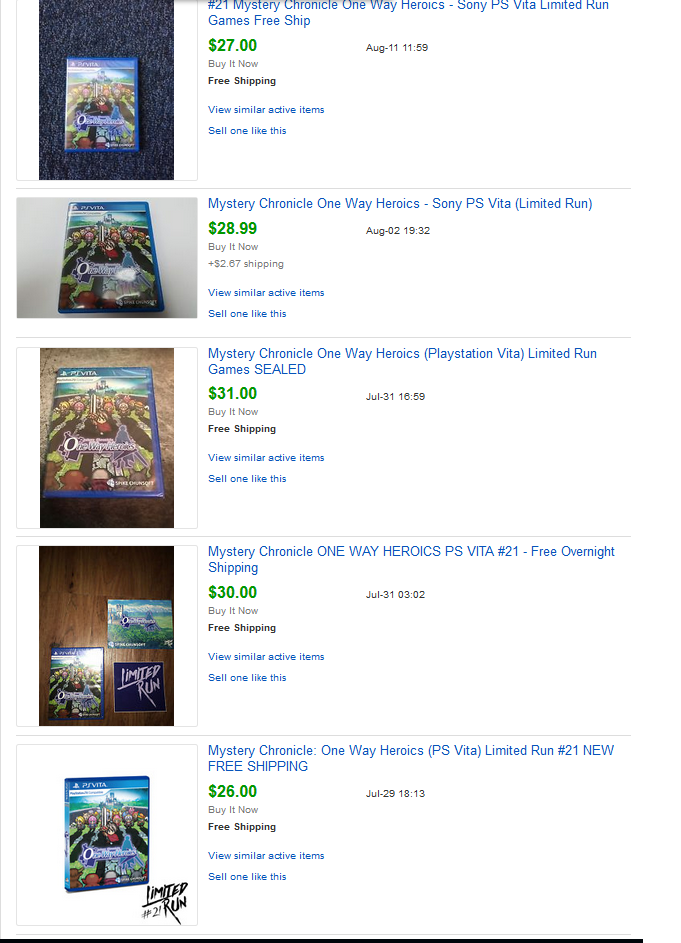
Task: Open the Limited Run Games SEALED listing title
Action: click(402, 361)
